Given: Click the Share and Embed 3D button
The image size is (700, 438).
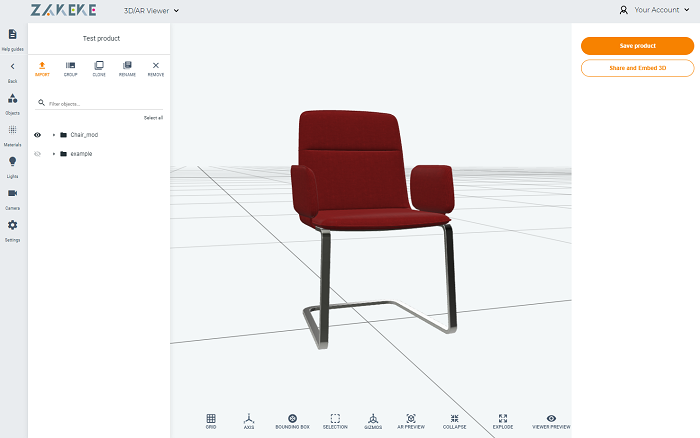Looking at the screenshot, I should coord(638,68).
